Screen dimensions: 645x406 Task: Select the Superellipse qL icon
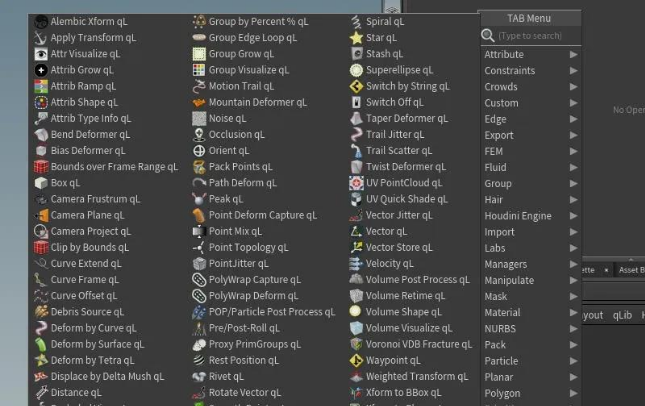(x=356, y=70)
